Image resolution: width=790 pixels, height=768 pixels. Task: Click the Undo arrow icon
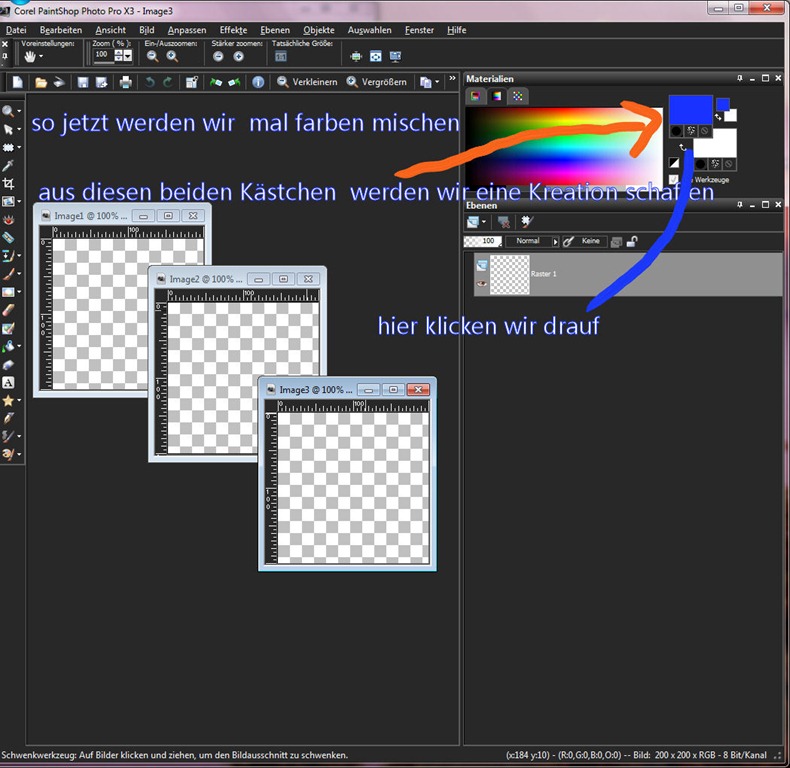pos(150,82)
